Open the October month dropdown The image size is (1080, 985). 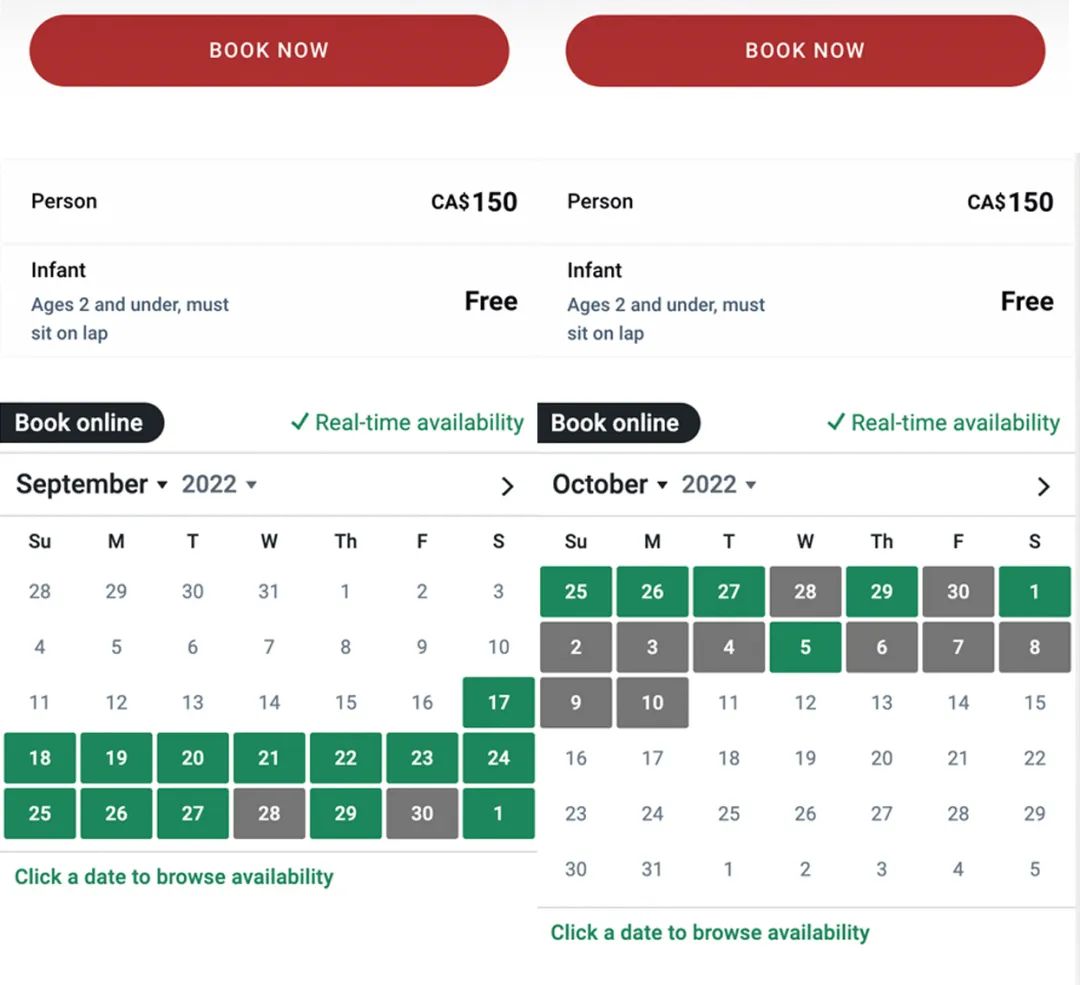click(610, 485)
